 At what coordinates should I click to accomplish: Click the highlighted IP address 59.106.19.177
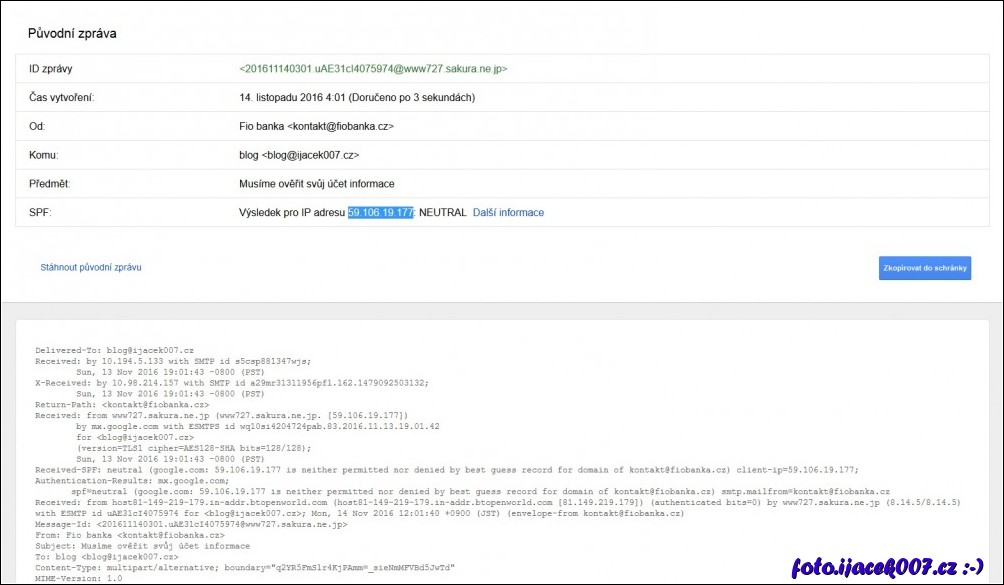pyautogui.click(x=381, y=213)
